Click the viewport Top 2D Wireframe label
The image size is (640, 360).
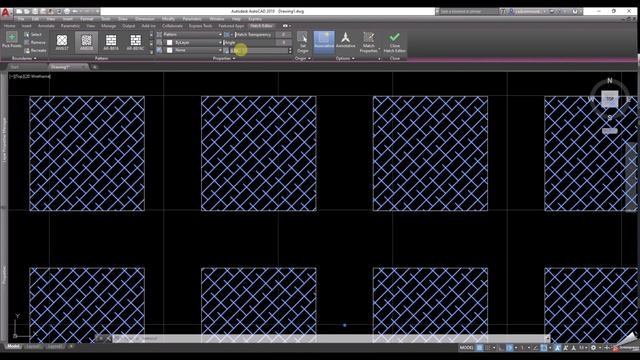click(30, 76)
